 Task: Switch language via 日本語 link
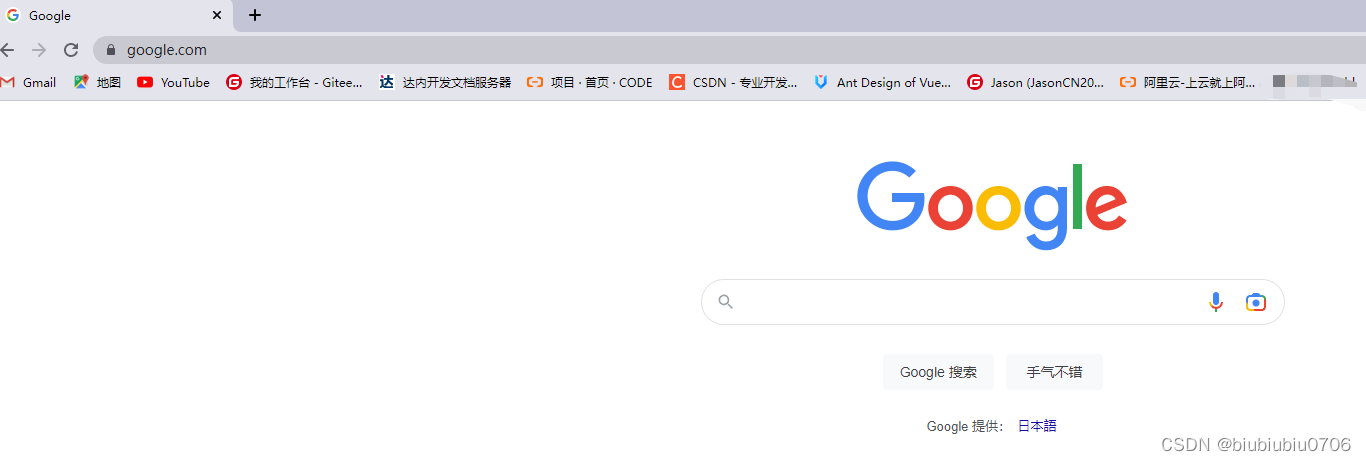pyautogui.click(x=1037, y=426)
